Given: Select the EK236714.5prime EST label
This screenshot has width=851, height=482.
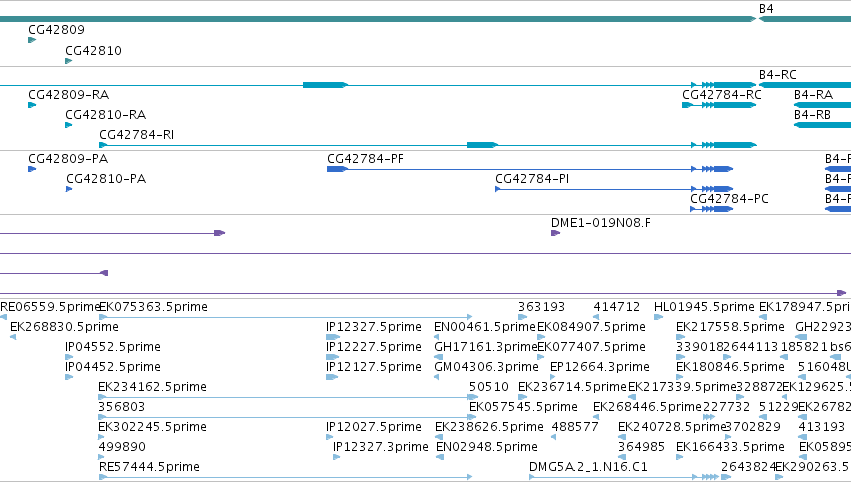Looking at the screenshot, I should click(x=572, y=387).
